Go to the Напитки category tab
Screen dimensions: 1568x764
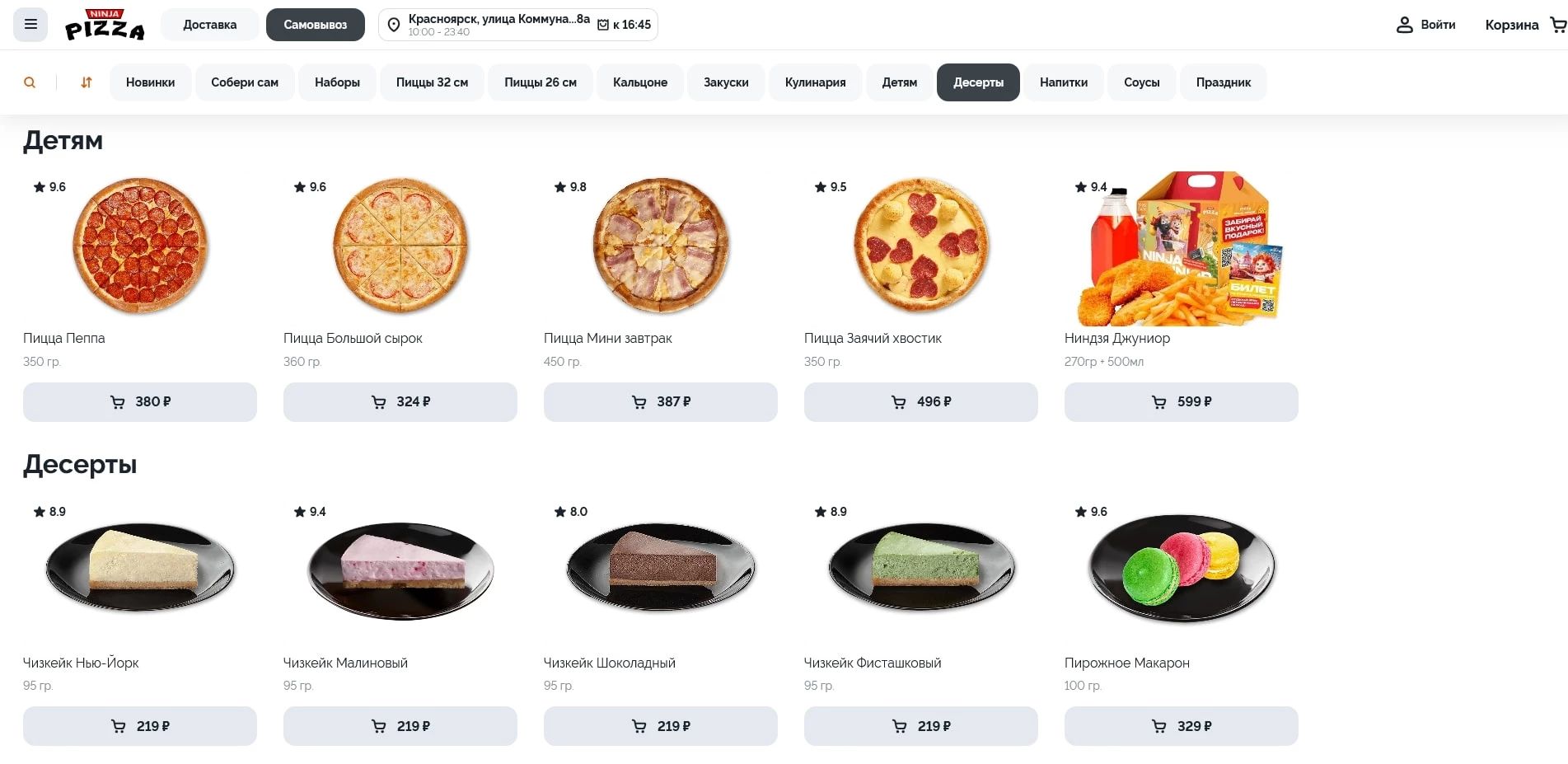point(1063,82)
